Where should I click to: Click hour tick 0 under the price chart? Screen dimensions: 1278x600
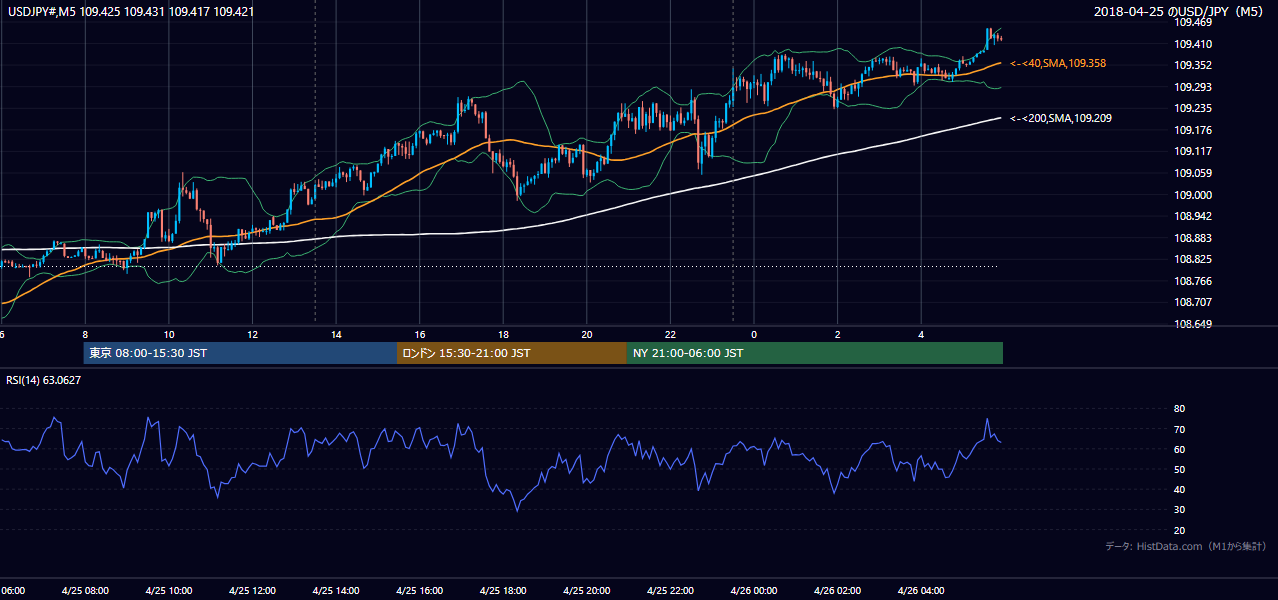754,335
